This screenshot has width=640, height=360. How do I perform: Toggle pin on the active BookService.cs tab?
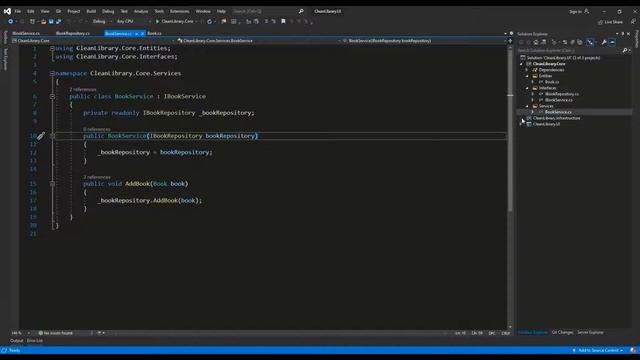click(x=136, y=33)
